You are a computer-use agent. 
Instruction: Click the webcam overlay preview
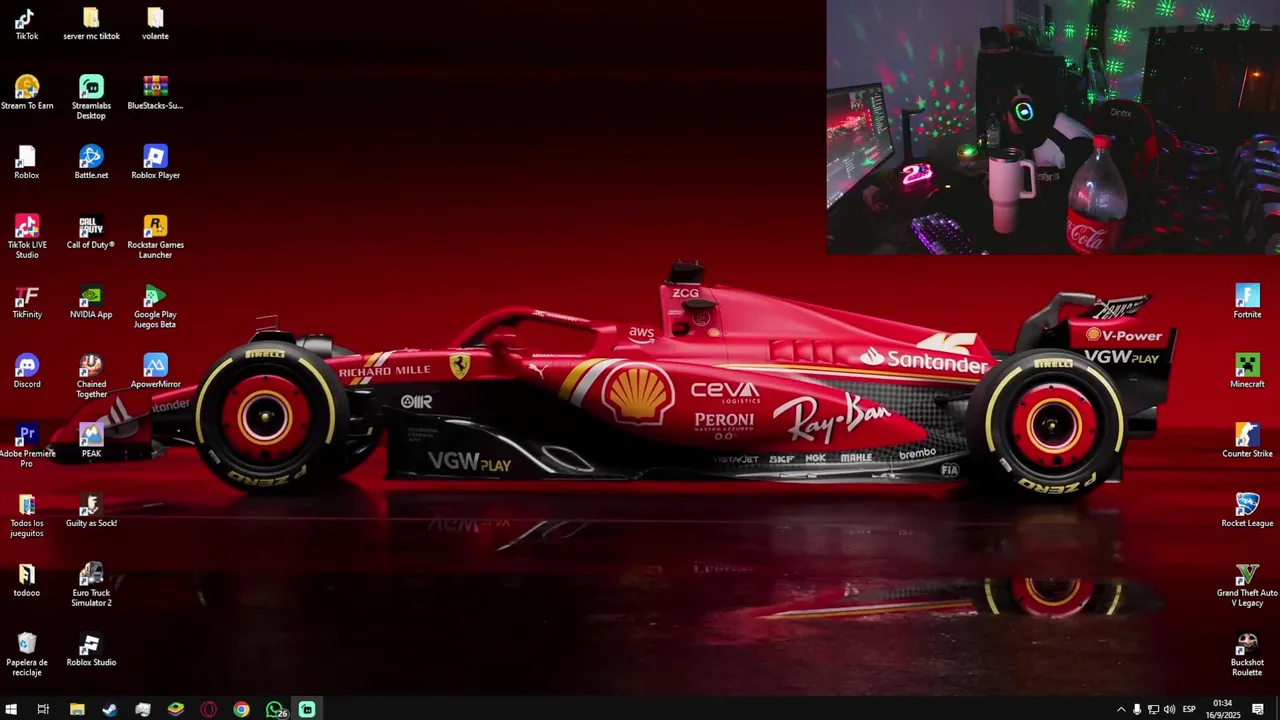[x=1053, y=127]
